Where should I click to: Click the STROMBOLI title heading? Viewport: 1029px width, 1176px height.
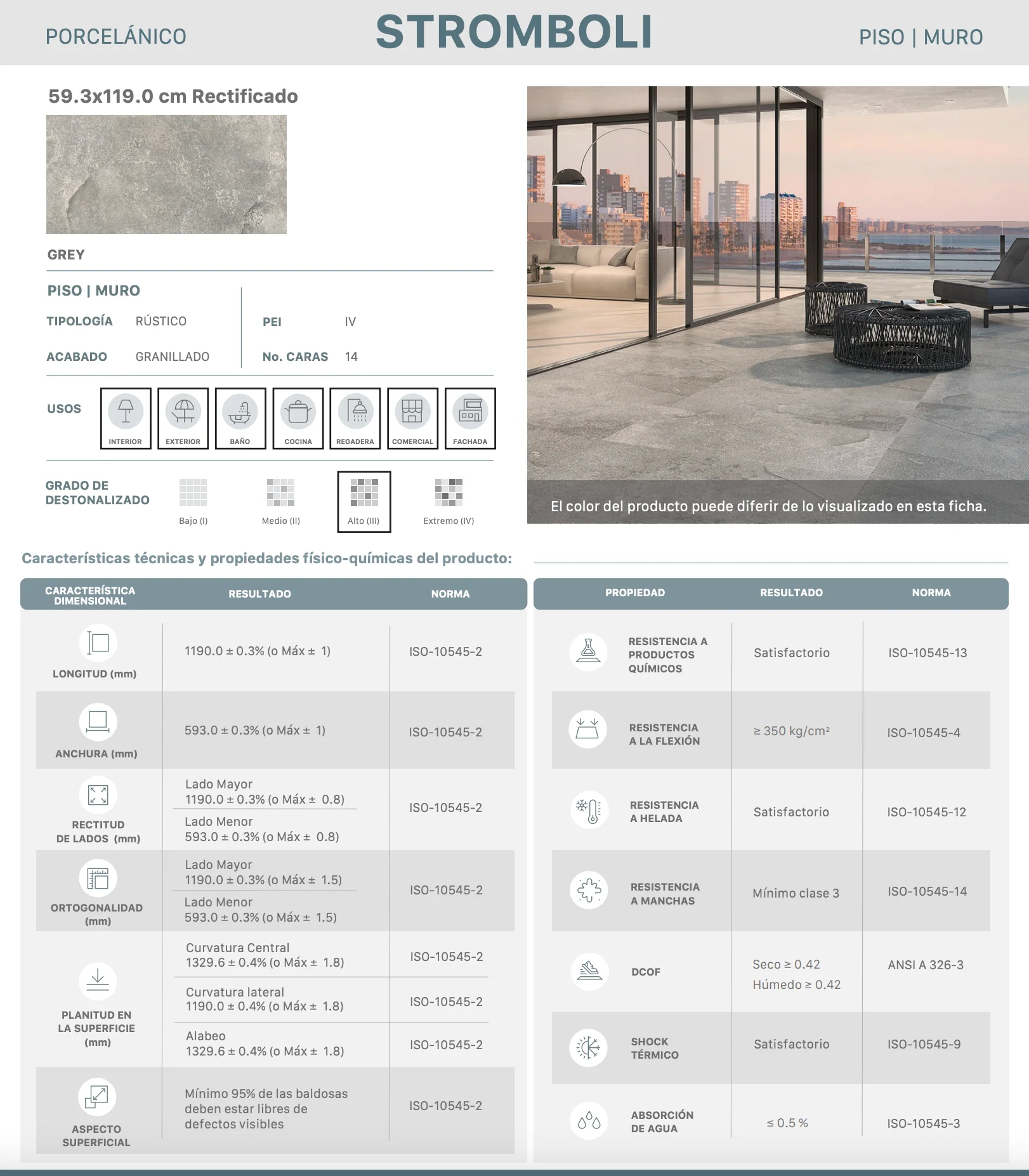(514, 32)
